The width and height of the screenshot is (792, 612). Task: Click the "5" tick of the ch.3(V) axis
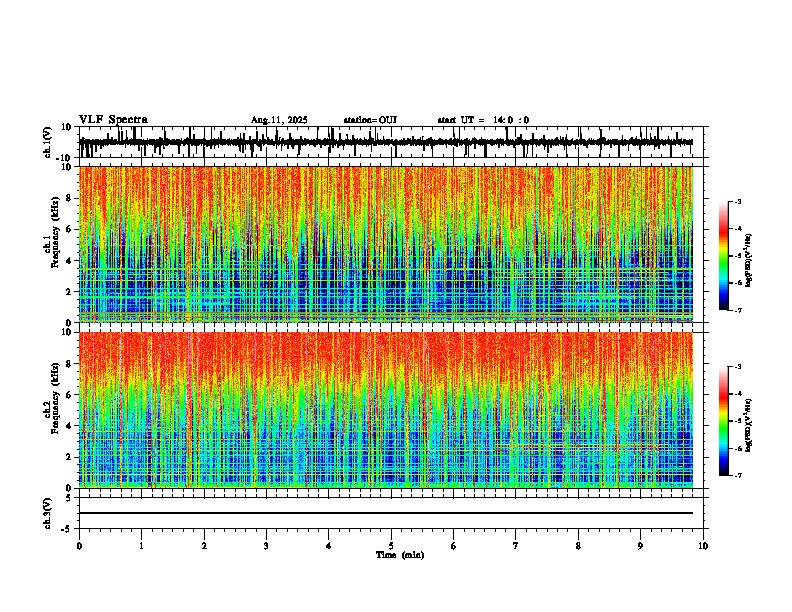pyautogui.click(x=69, y=497)
